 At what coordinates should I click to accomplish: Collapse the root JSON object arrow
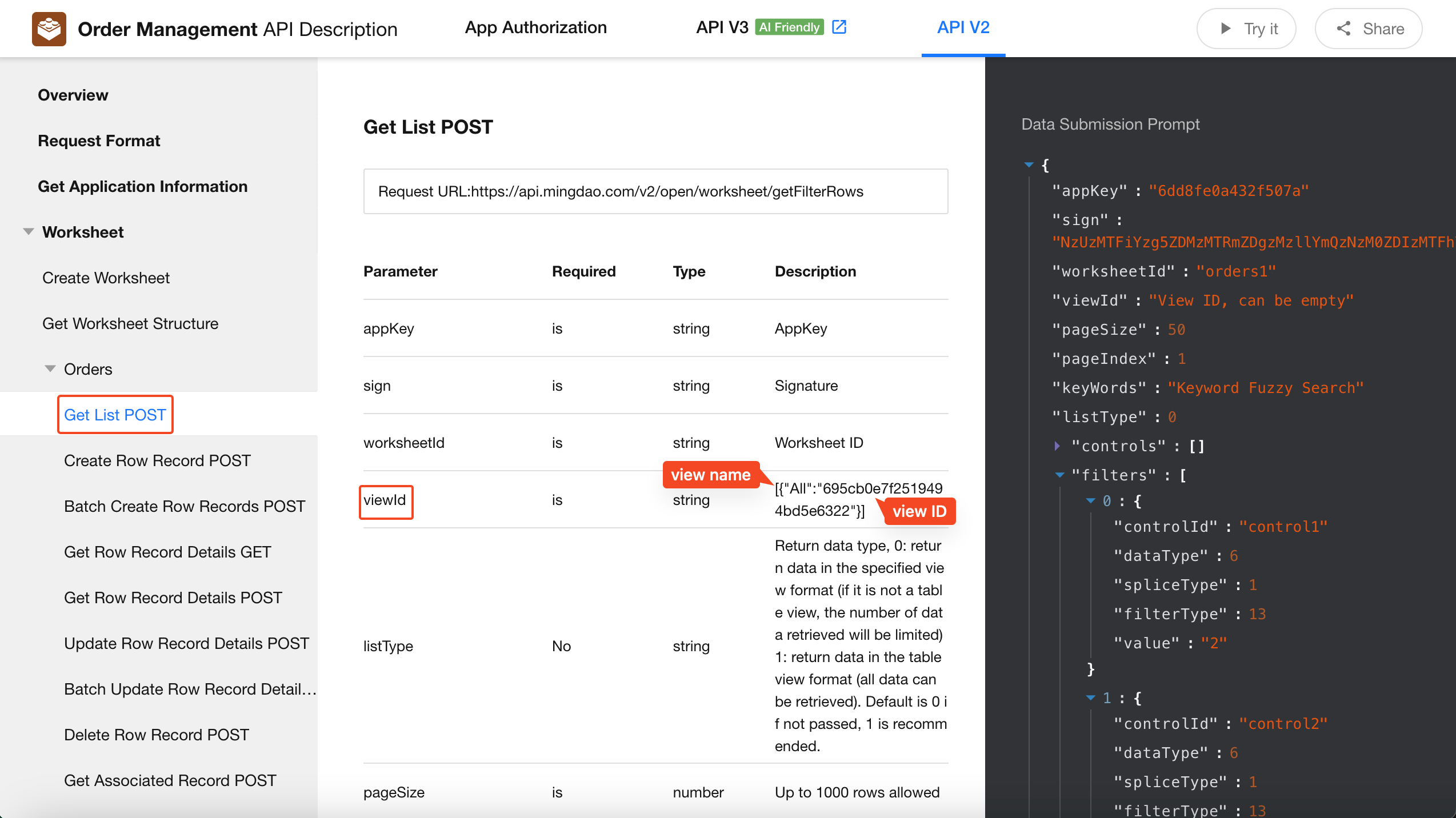1029,165
